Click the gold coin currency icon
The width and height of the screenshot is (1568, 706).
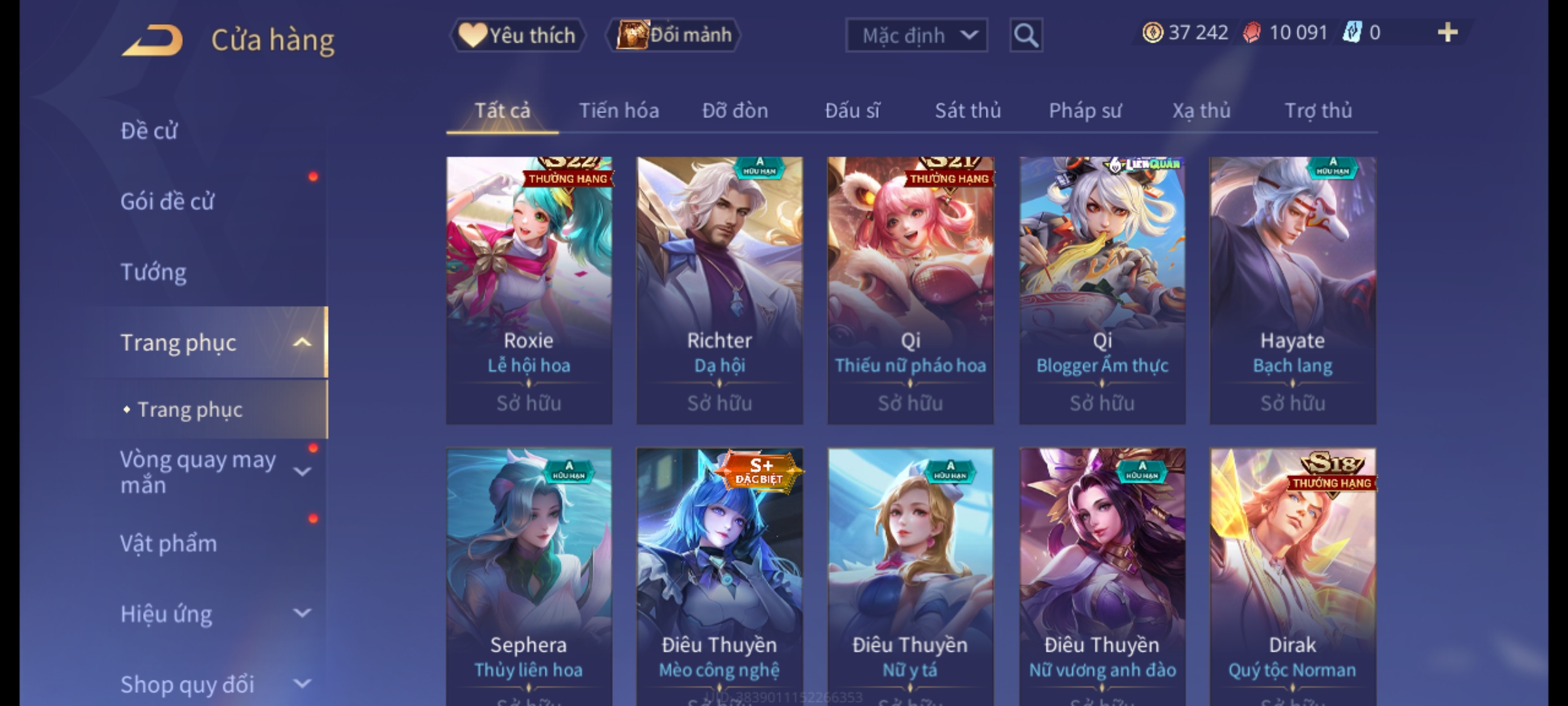click(x=1152, y=33)
